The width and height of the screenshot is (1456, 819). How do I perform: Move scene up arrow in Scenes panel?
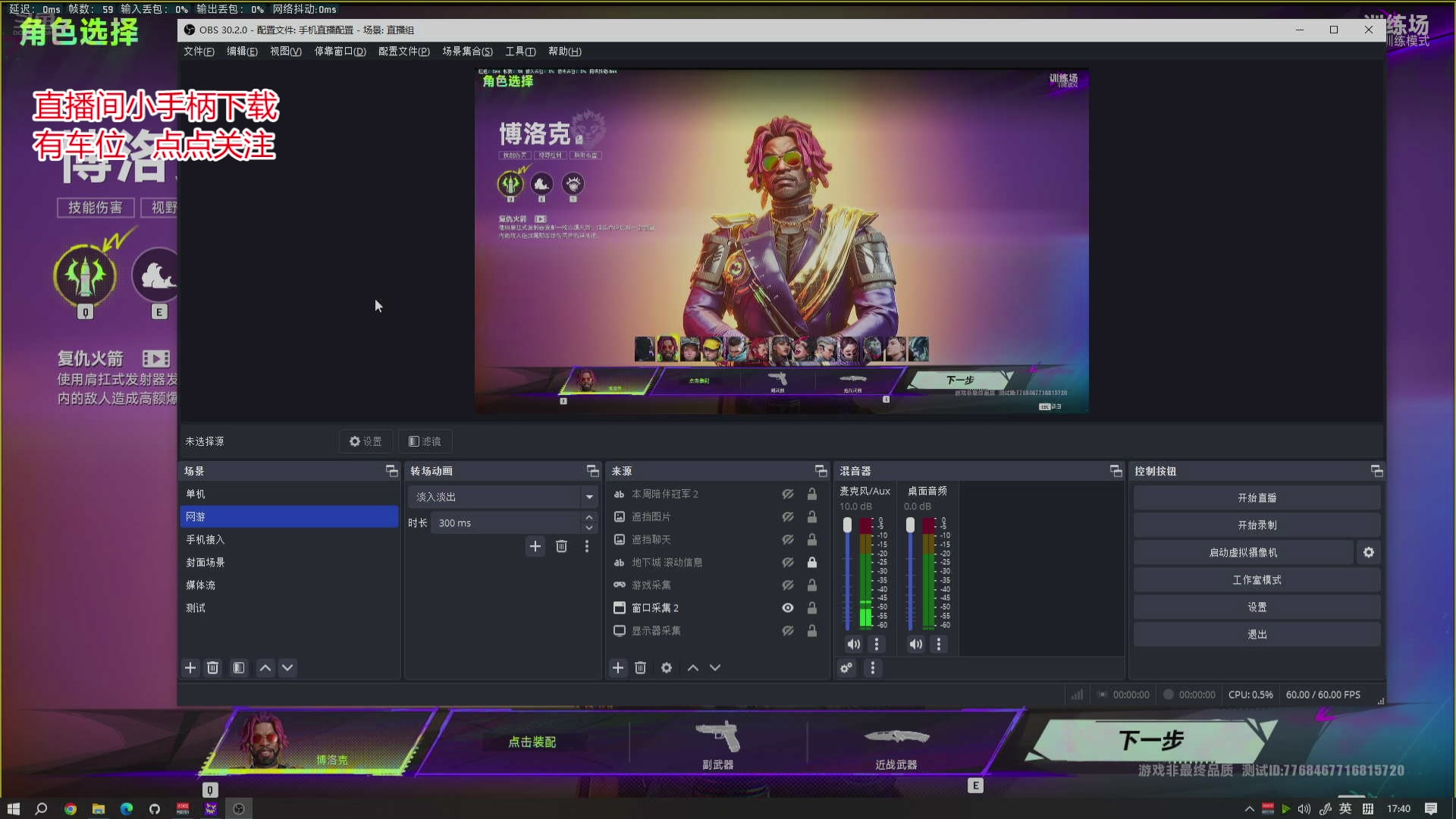coord(265,668)
